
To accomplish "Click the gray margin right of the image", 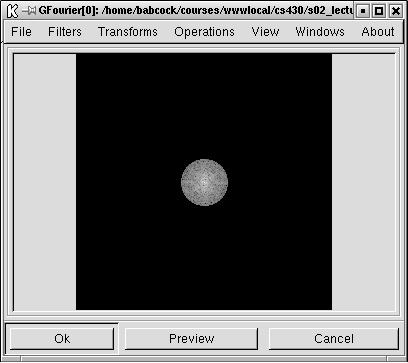I will (363, 182).
